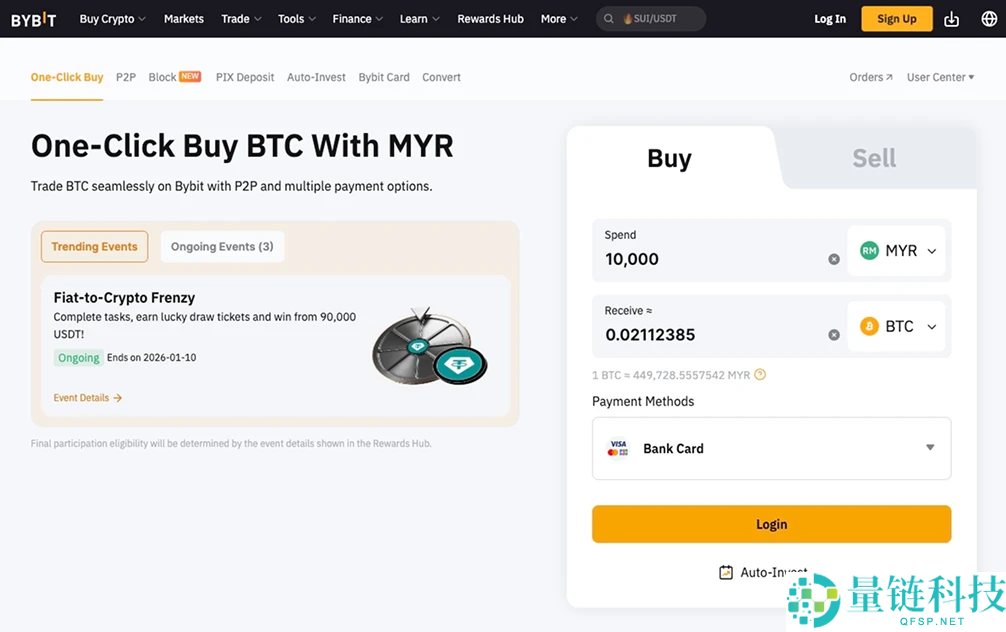Open the Buy Crypto menu

click(x=112, y=19)
